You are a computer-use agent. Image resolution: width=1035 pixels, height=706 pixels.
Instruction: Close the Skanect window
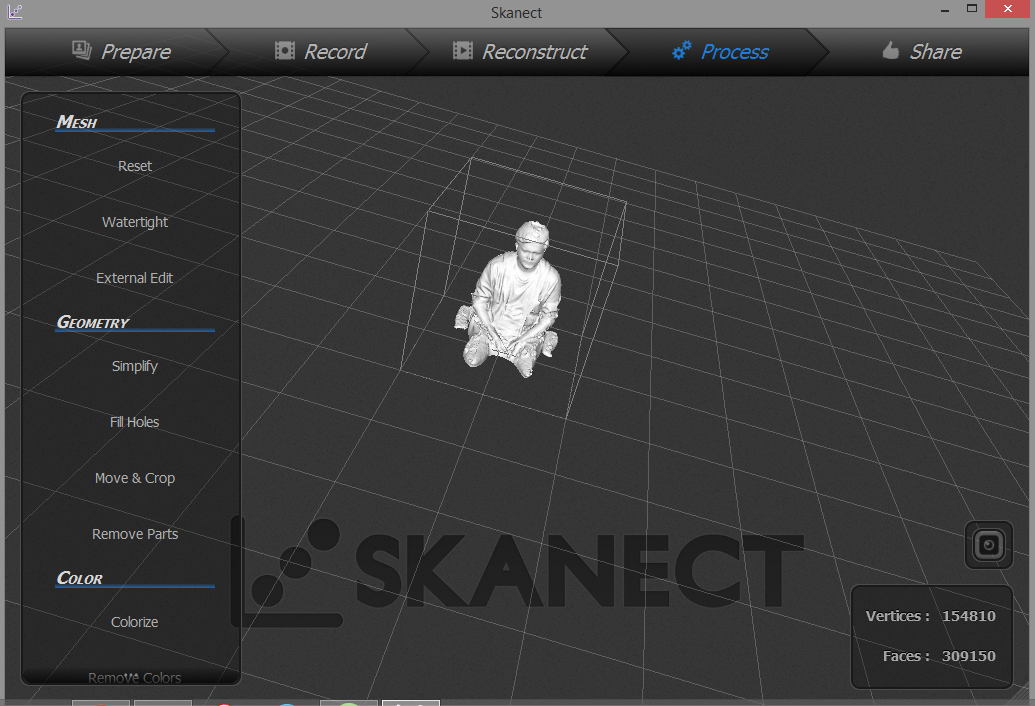(x=1008, y=9)
